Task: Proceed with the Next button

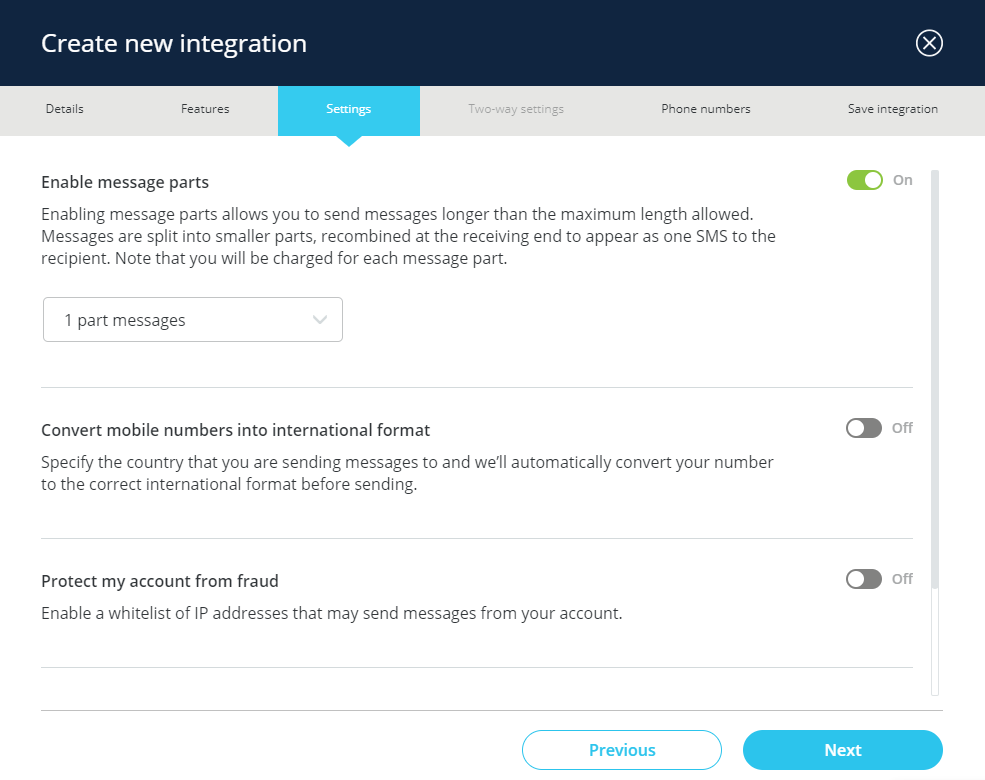Action: pos(842,750)
